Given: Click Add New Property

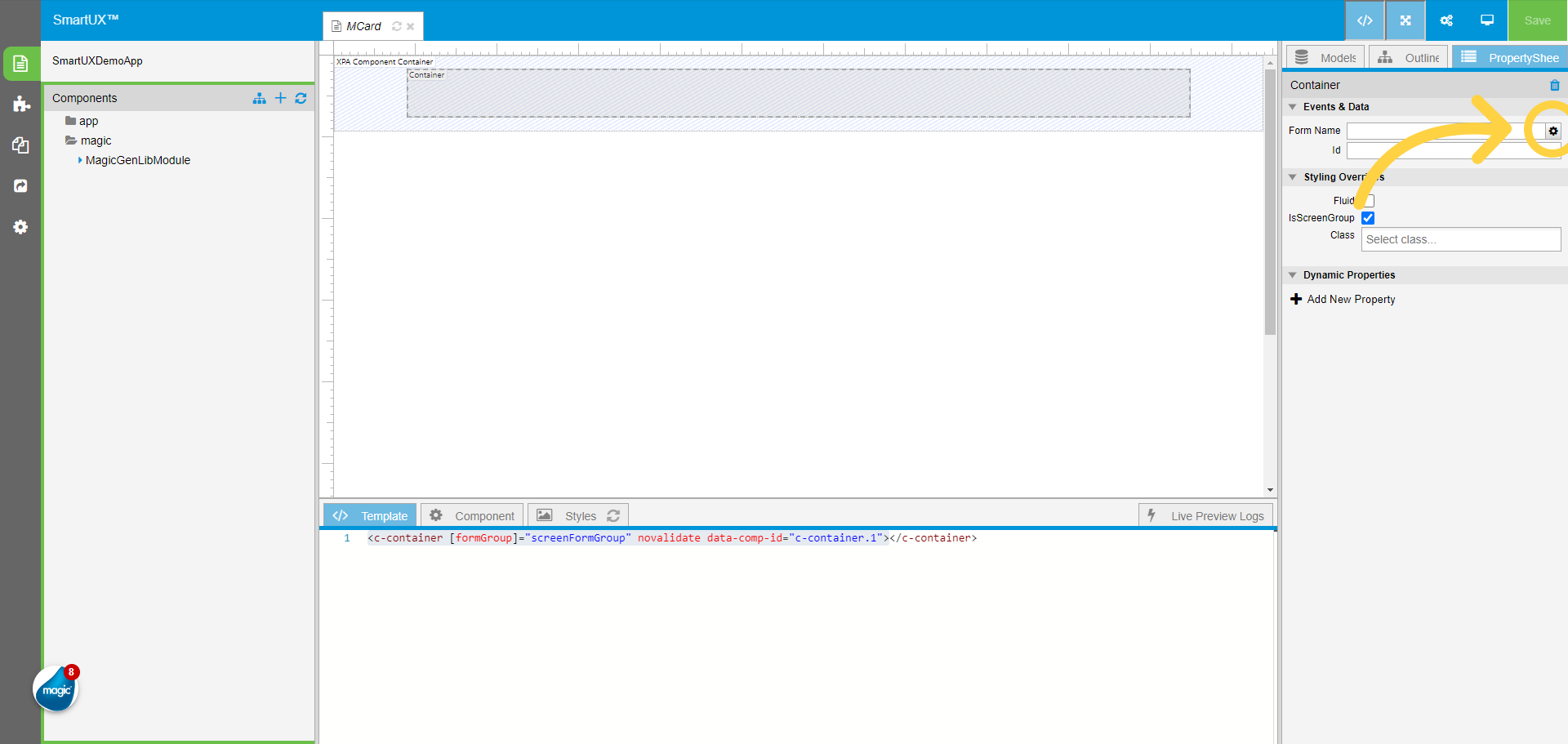Looking at the screenshot, I should pyautogui.click(x=1343, y=300).
